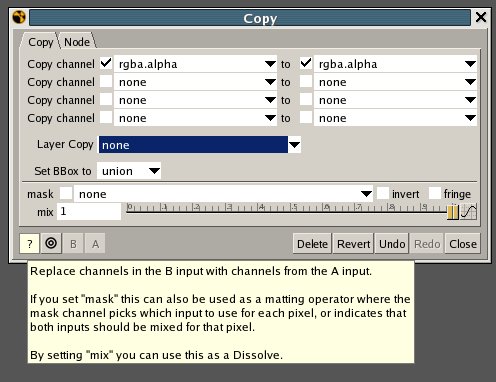Open first source rgba.alpha dropdown
496x382 pixels.
[x=195, y=64]
